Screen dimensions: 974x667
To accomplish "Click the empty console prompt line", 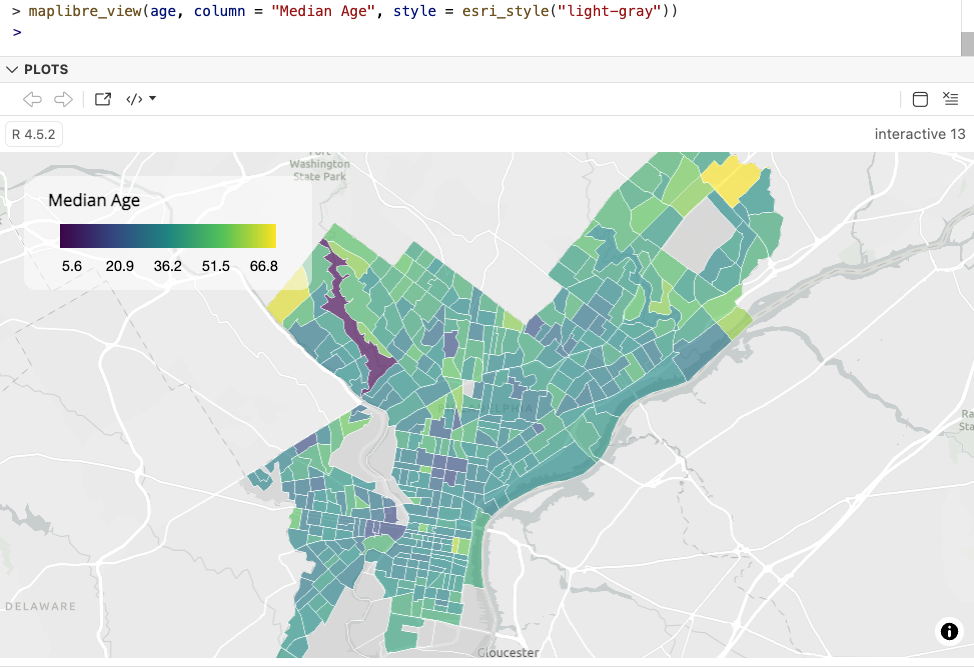I will tap(400, 32).
